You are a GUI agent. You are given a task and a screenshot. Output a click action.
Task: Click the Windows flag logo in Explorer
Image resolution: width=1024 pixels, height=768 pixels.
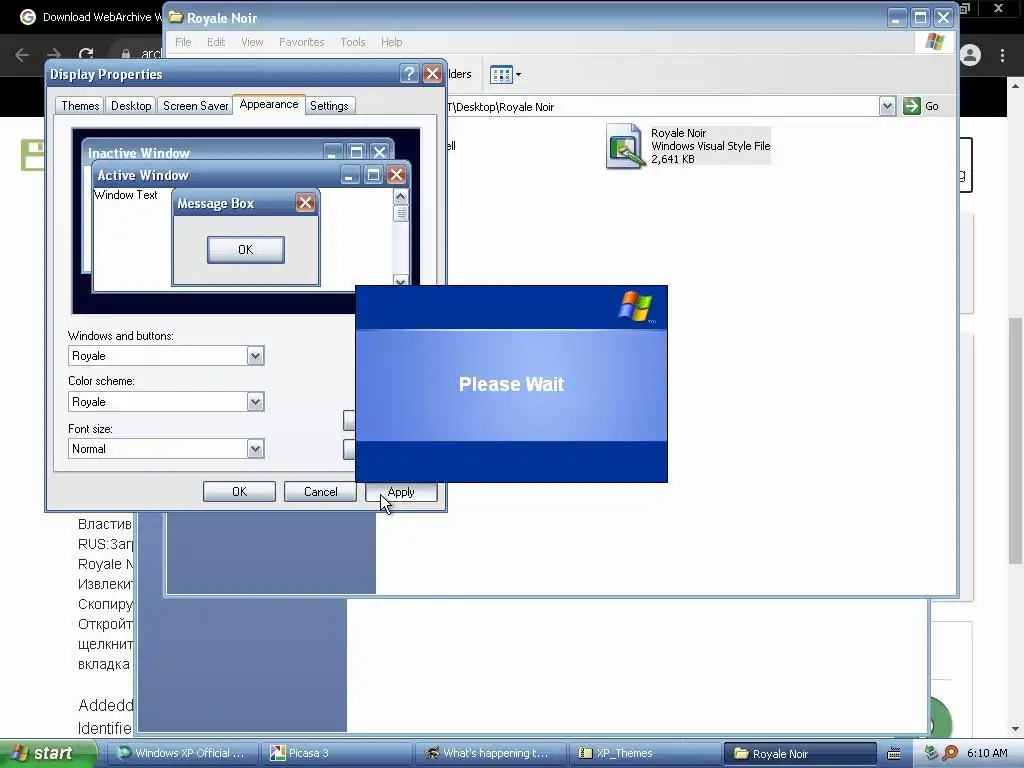[935, 42]
